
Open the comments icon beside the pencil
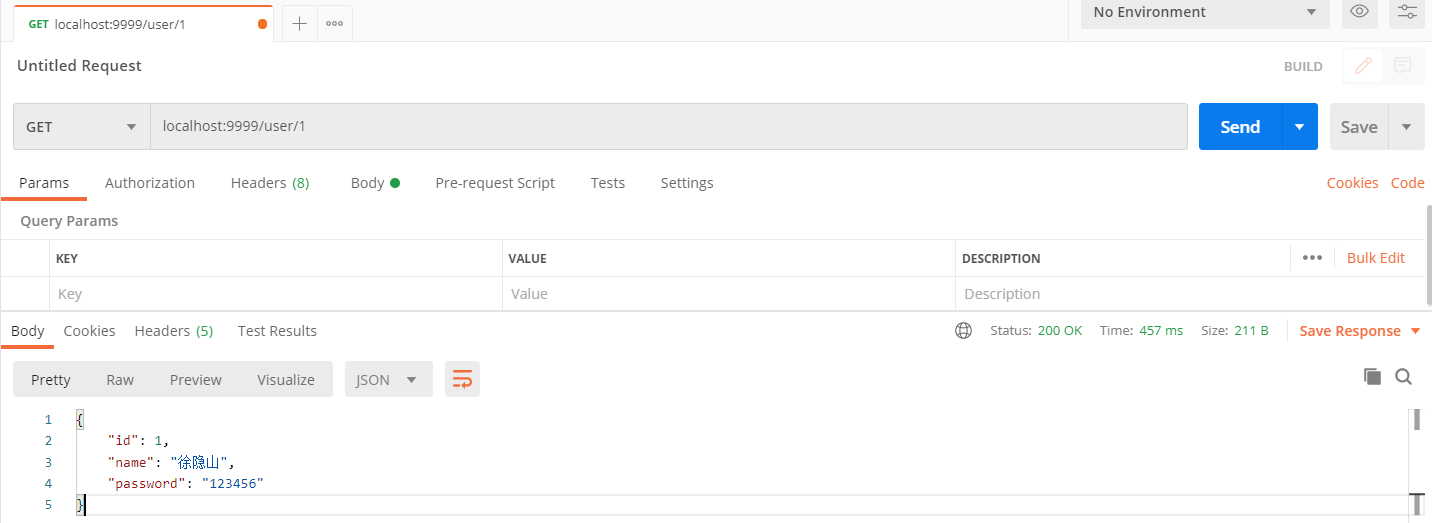click(1403, 66)
